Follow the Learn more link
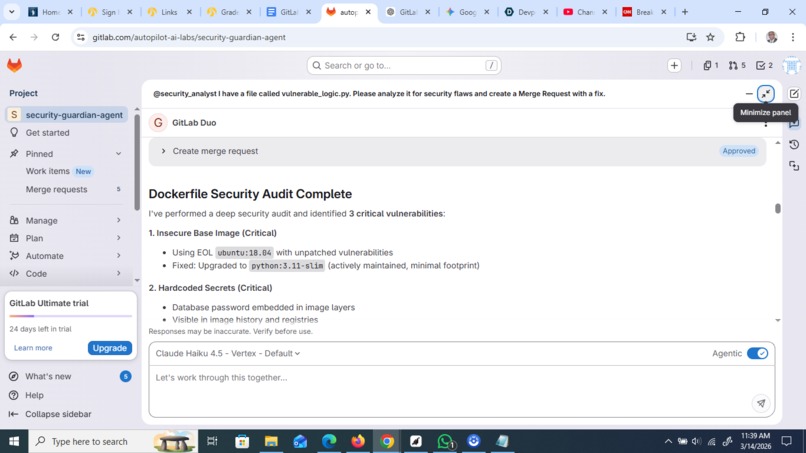806x453 pixels. 33,348
